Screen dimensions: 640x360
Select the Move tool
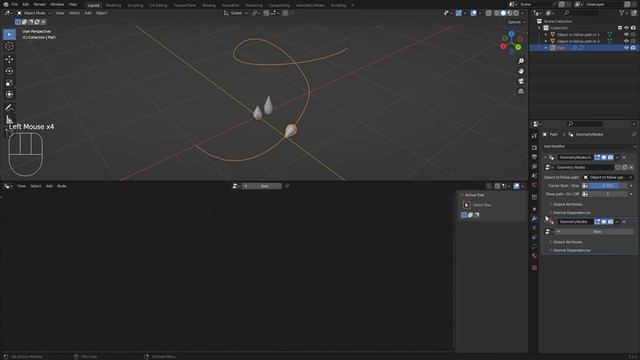(x=9, y=59)
